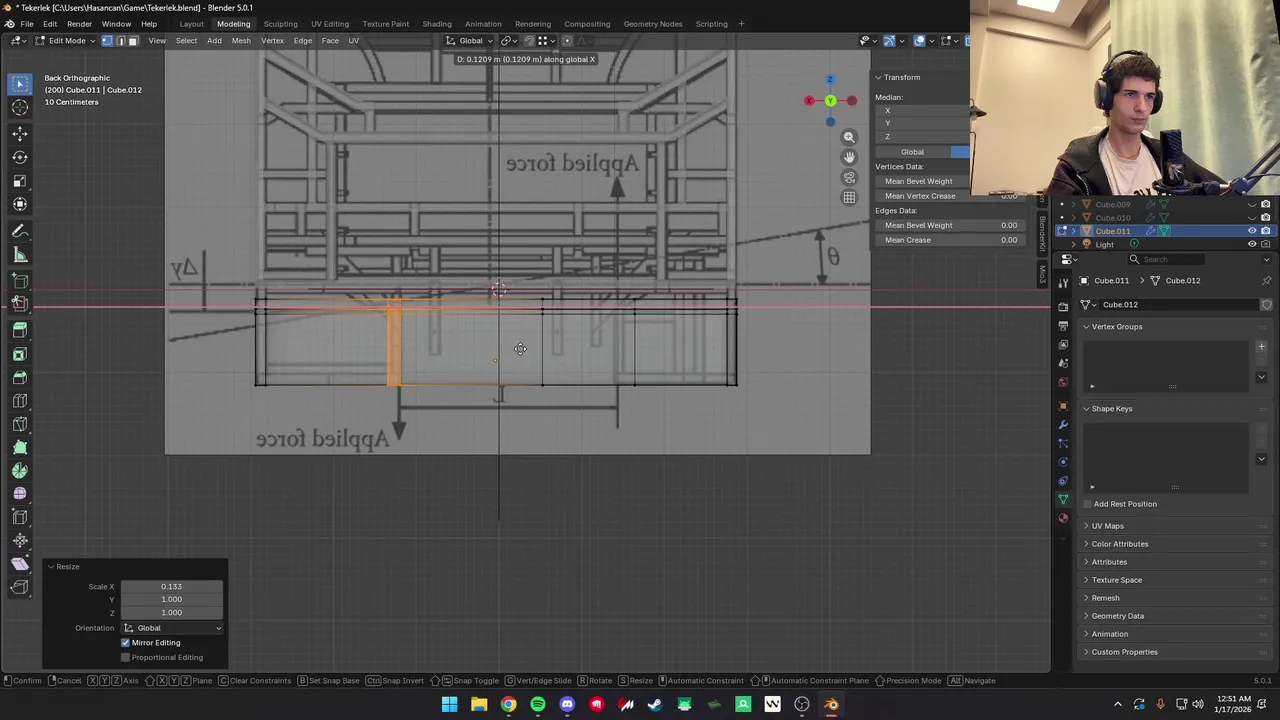The width and height of the screenshot is (1280, 720).
Task: Pin the Properties context for Cube.011
Action: pyautogui.click(x=1266, y=280)
